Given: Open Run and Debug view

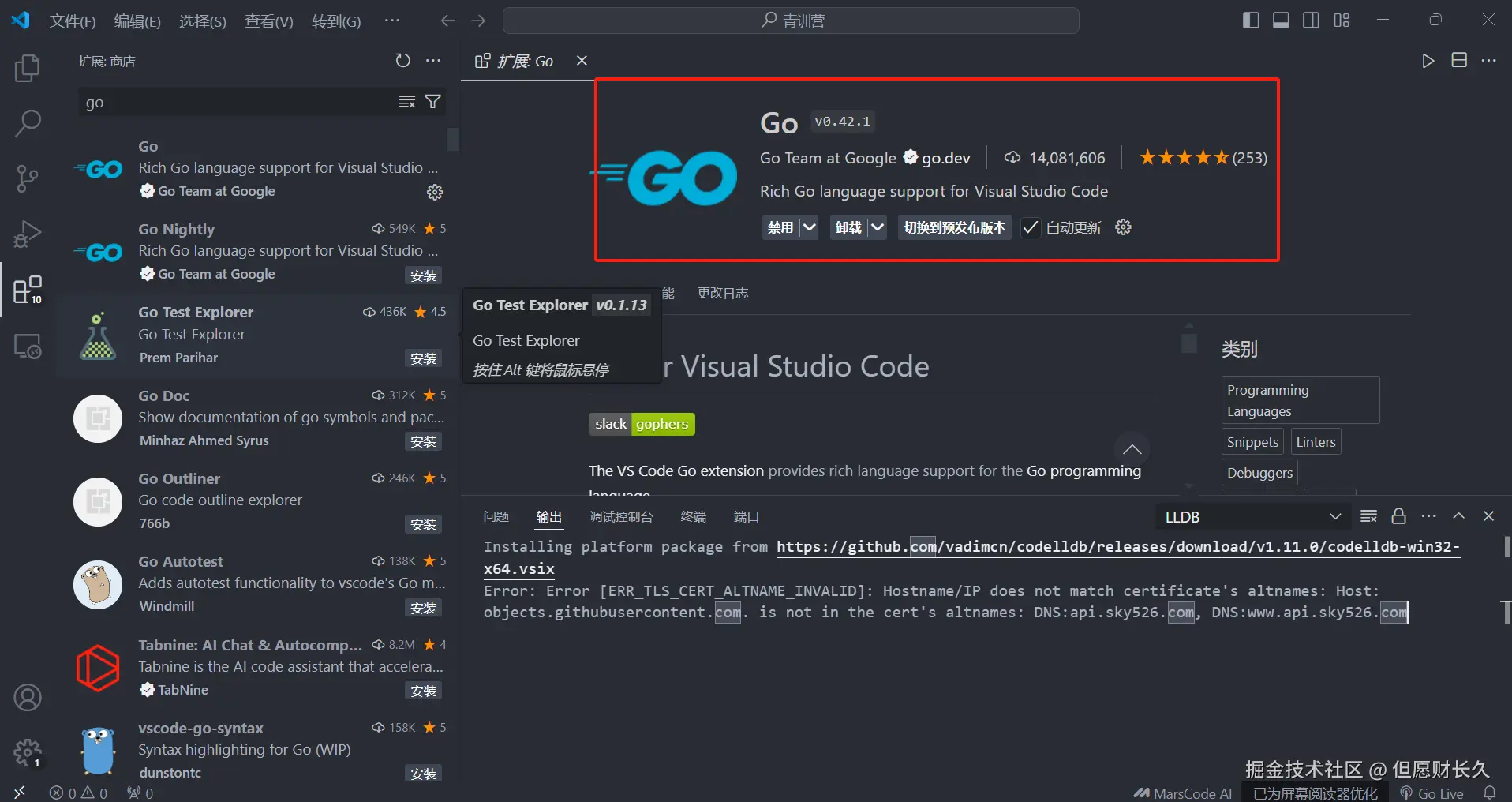Looking at the screenshot, I should pos(28,234).
